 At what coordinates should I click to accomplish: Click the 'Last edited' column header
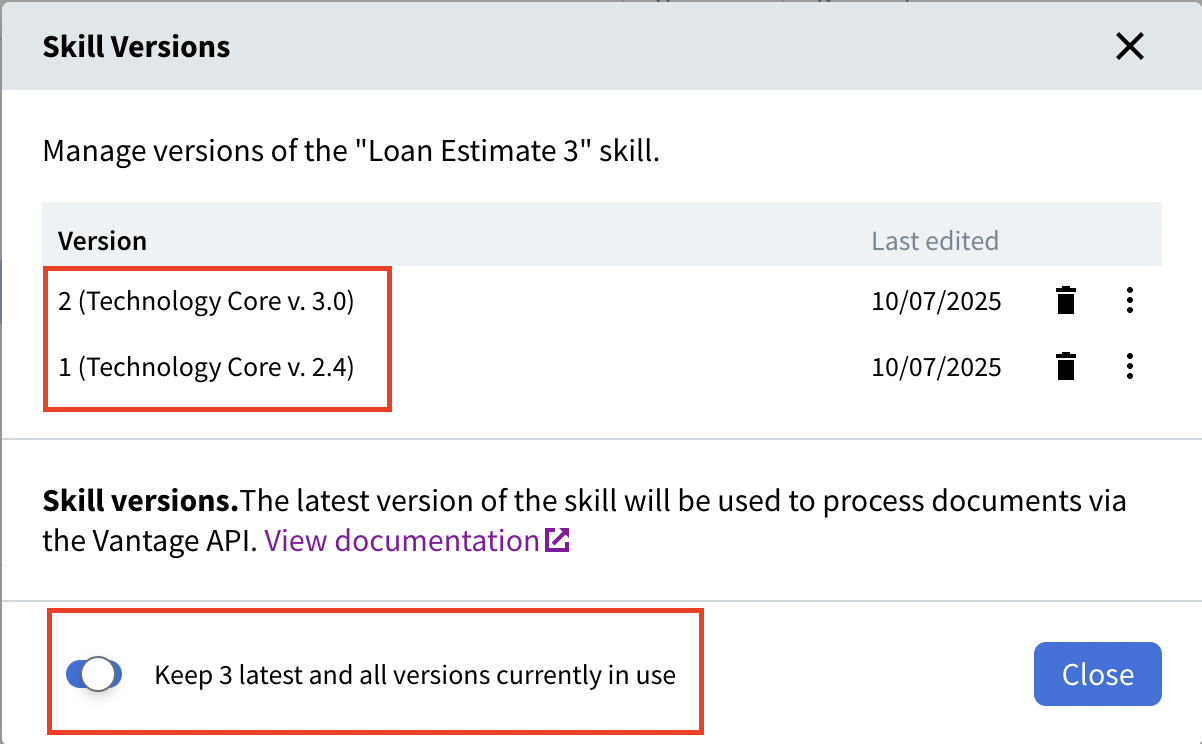[x=935, y=240]
